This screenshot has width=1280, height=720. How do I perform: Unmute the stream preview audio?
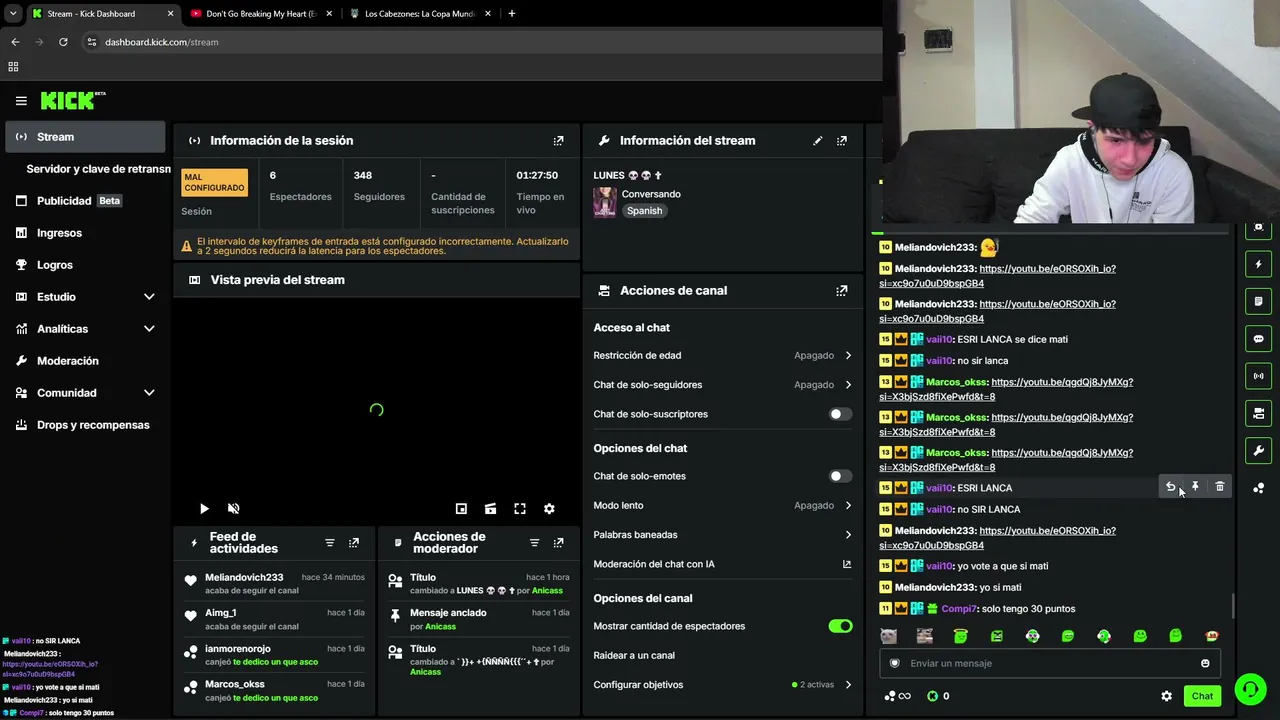[233, 509]
